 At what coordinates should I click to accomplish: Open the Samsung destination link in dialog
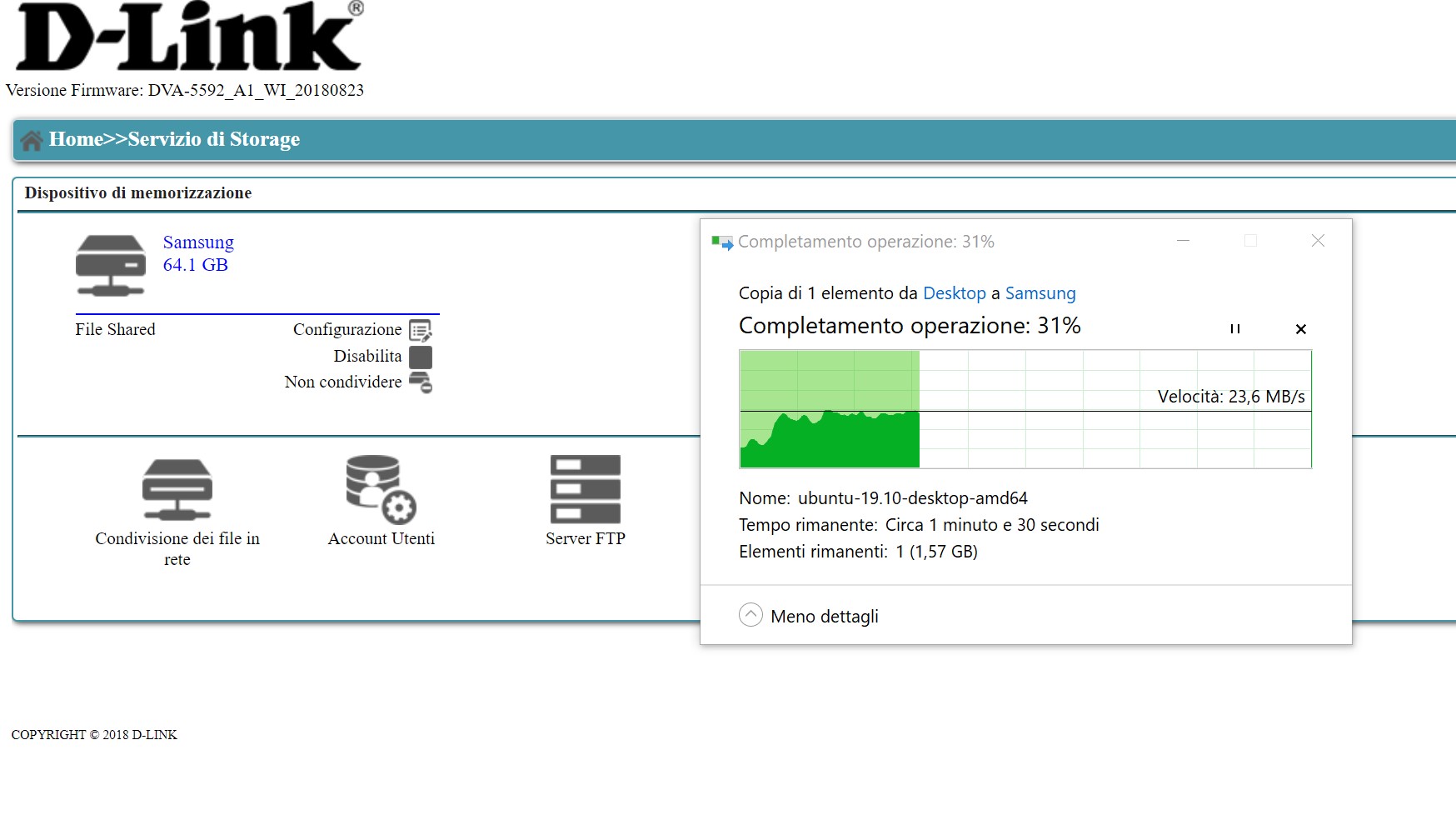[1040, 293]
